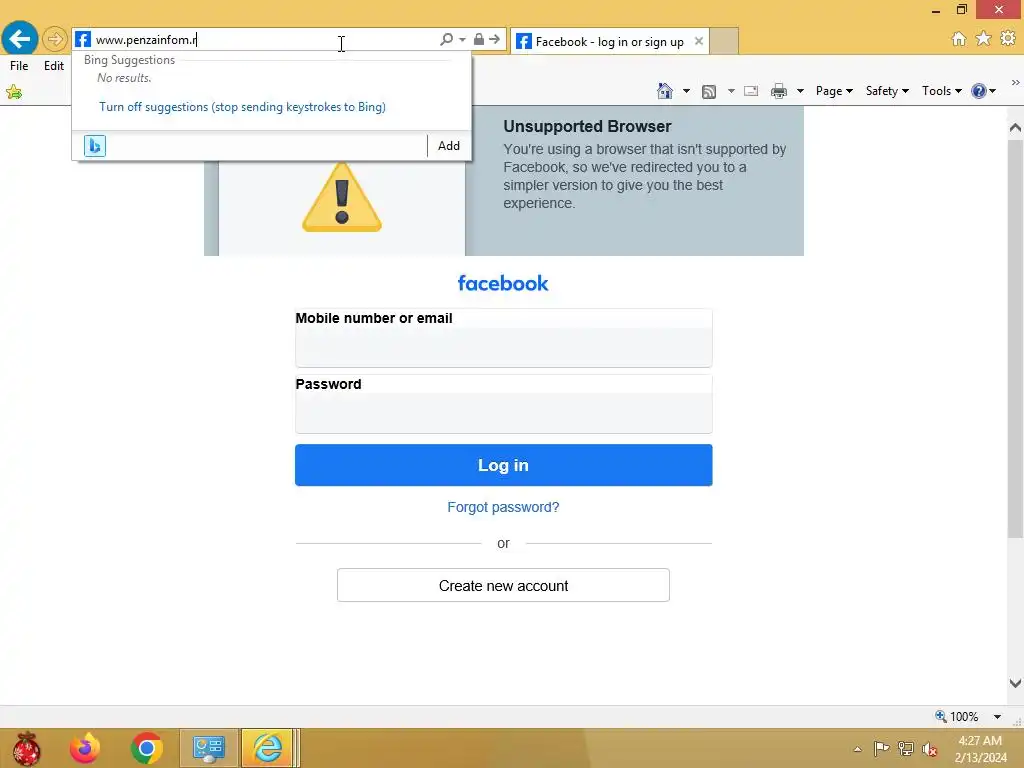Click the Unsupported Browser heading
This screenshot has width=1024, height=768.
coord(587,126)
